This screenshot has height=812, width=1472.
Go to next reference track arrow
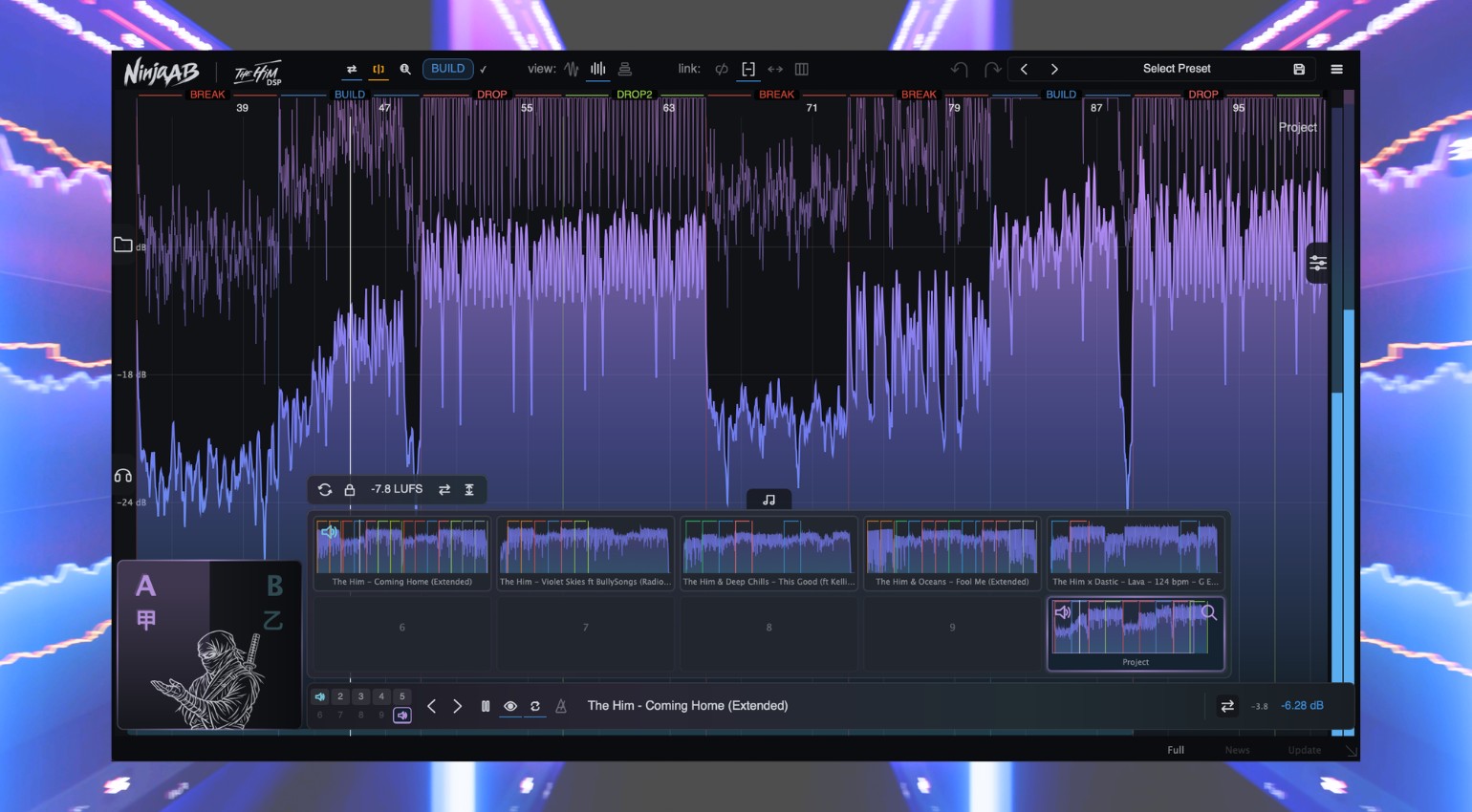457,706
